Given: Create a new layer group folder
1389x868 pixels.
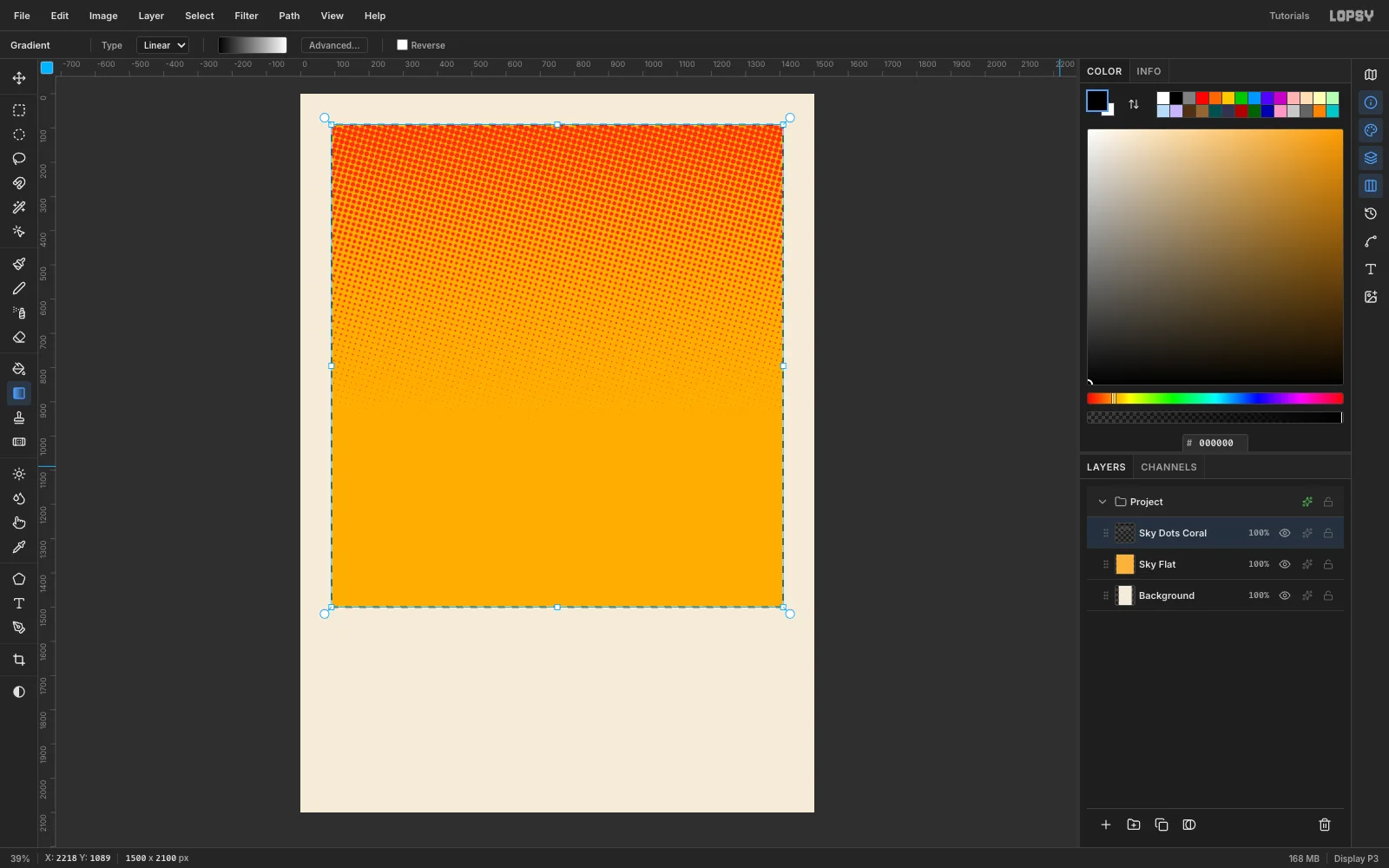Looking at the screenshot, I should [1134, 825].
